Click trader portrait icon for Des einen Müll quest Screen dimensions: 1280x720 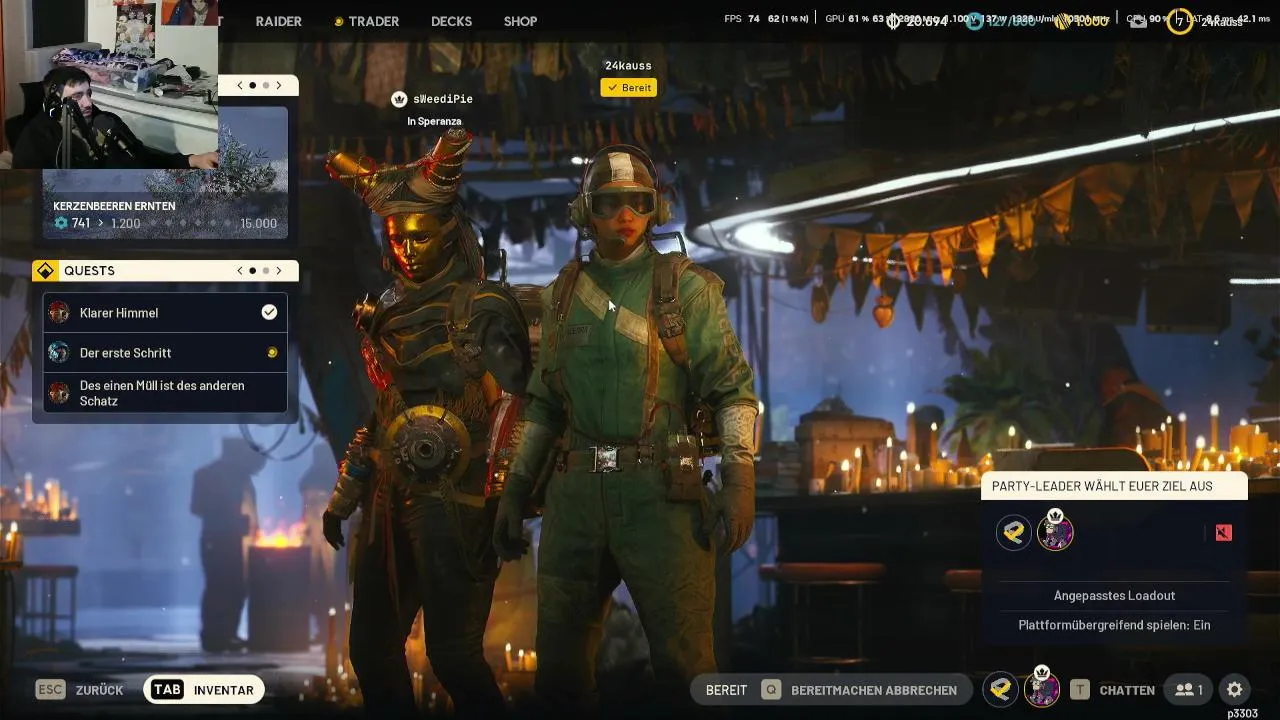pyautogui.click(x=59, y=393)
